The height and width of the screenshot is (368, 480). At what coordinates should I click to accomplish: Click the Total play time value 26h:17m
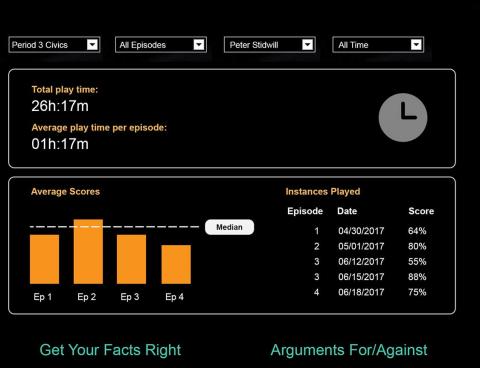pos(60,106)
